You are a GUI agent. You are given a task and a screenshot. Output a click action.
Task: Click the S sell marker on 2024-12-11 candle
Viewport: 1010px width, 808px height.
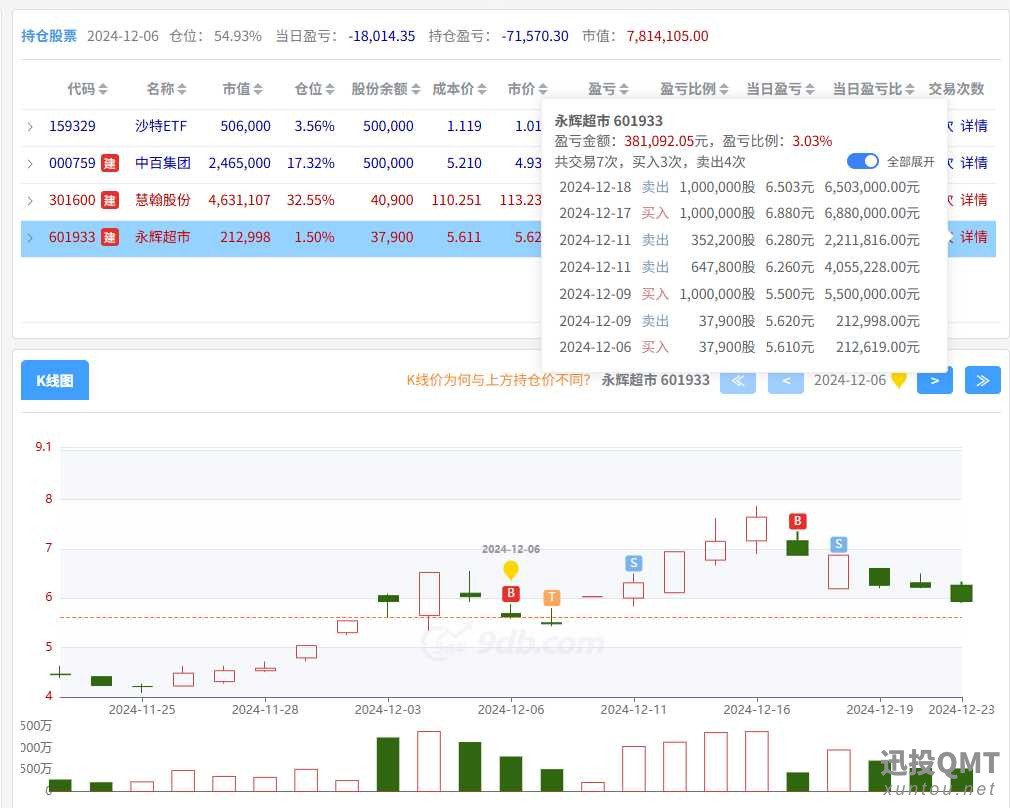coord(634,563)
